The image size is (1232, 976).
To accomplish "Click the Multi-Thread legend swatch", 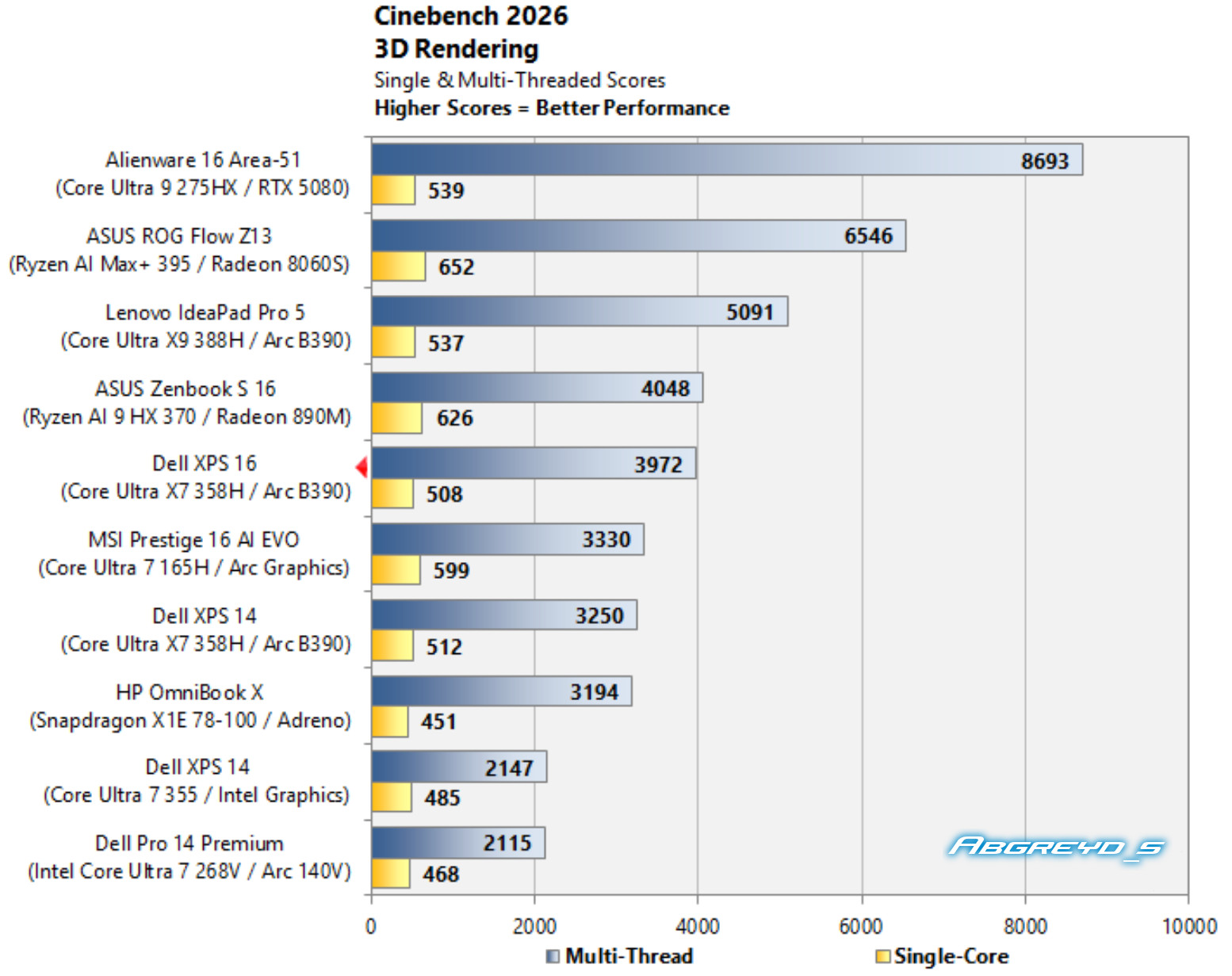I will 553,956.
